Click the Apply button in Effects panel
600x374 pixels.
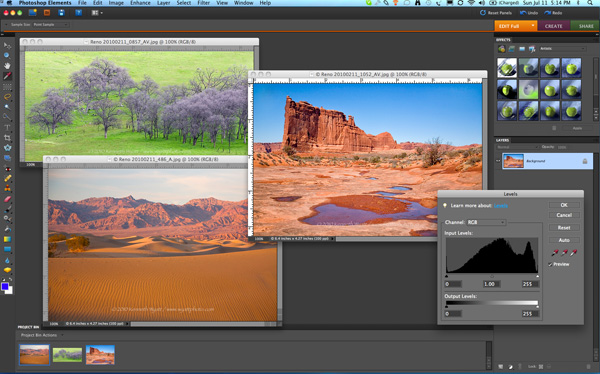click(x=577, y=128)
